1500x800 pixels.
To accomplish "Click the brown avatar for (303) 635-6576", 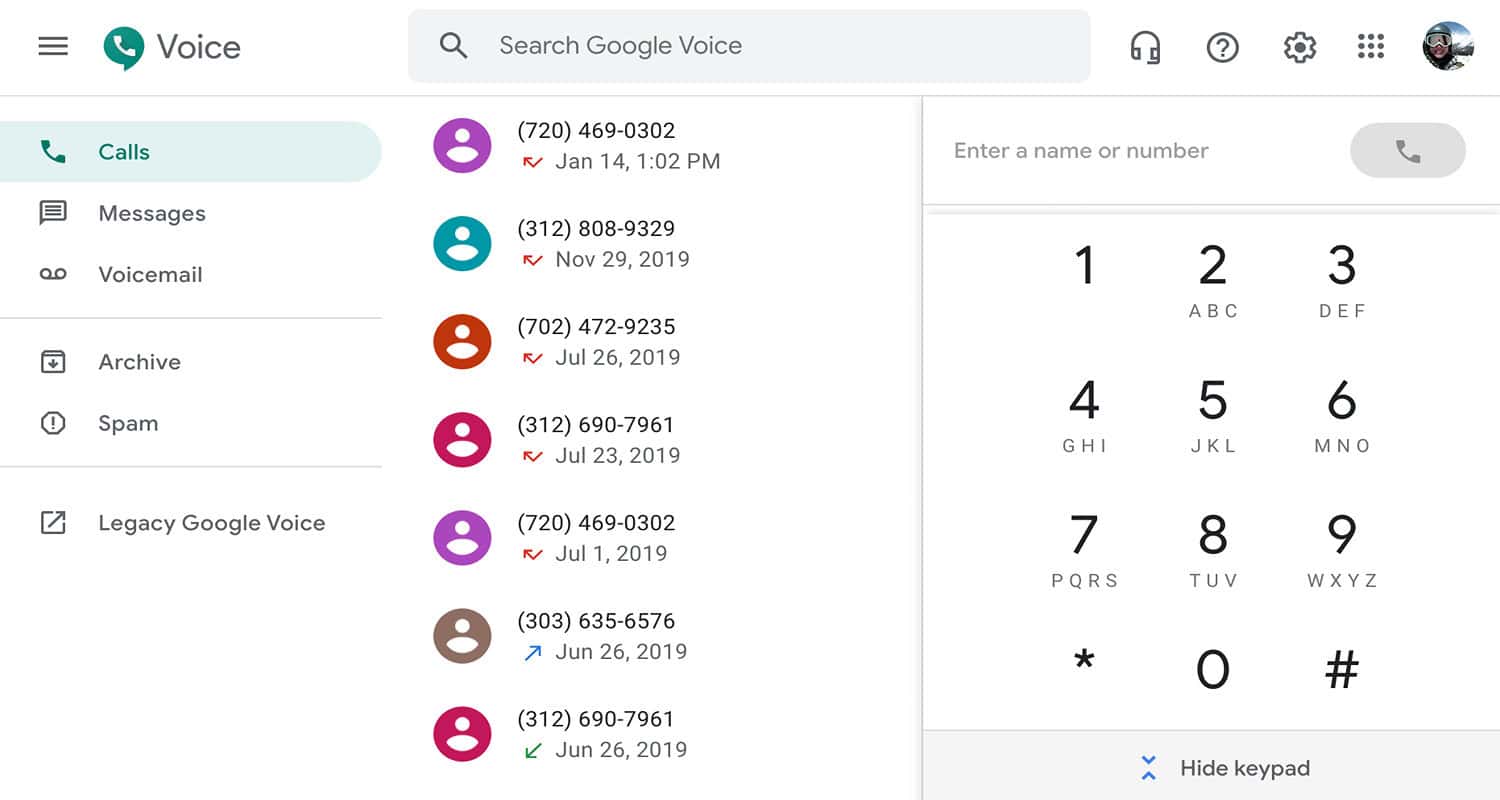I will pyautogui.click(x=462, y=636).
